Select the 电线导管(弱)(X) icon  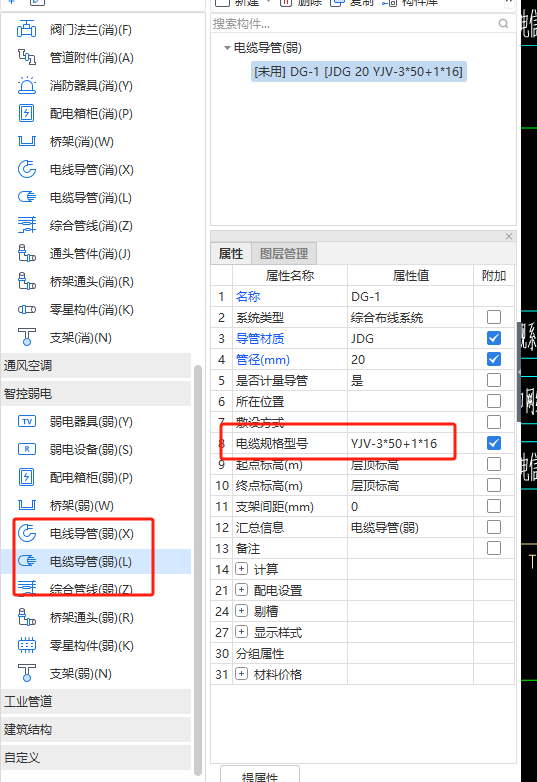26,533
